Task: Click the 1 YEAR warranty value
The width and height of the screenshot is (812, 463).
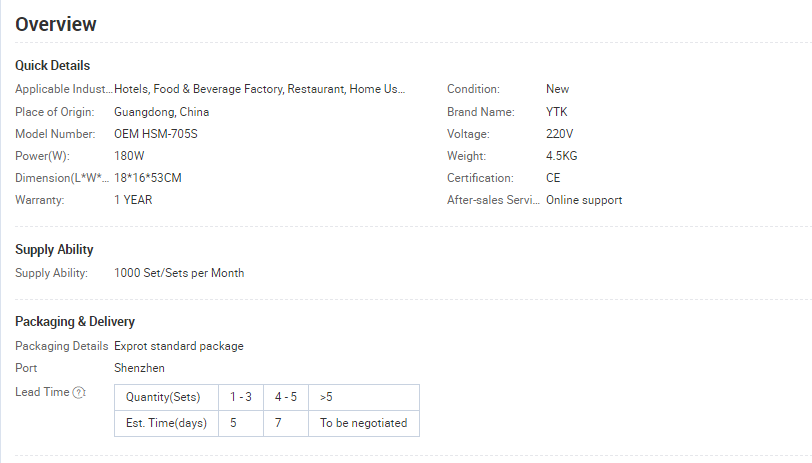Action: tap(133, 200)
